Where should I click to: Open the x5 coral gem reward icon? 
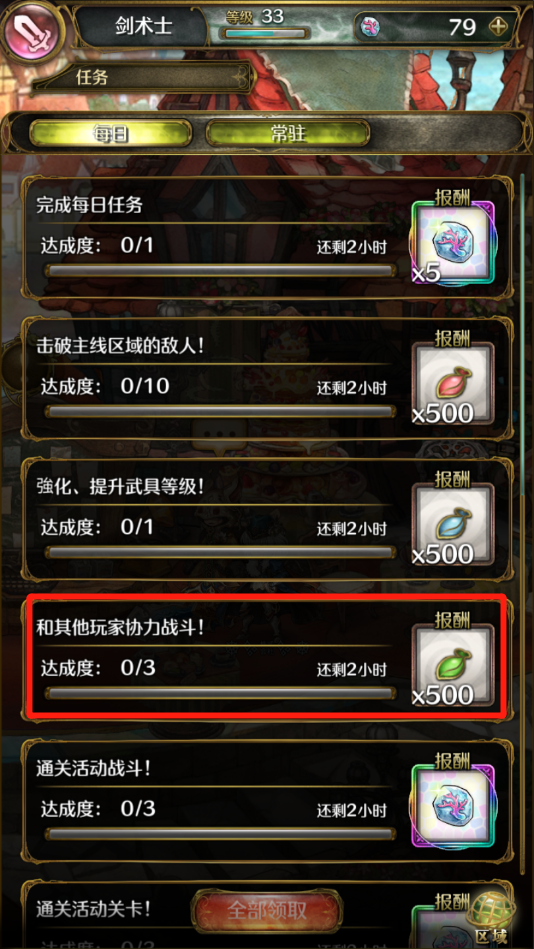(x=453, y=243)
